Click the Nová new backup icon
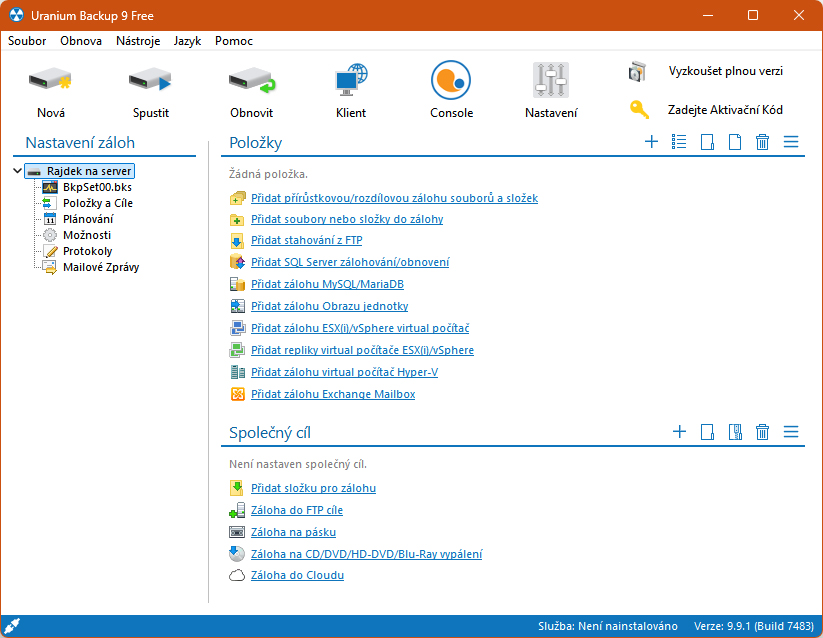Image resolution: width=823 pixels, height=638 pixels. tap(50, 81)
